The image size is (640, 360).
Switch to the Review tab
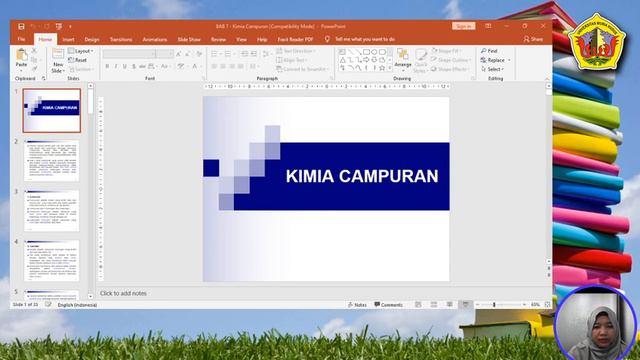pyautogui.click(x=218, y=39)
